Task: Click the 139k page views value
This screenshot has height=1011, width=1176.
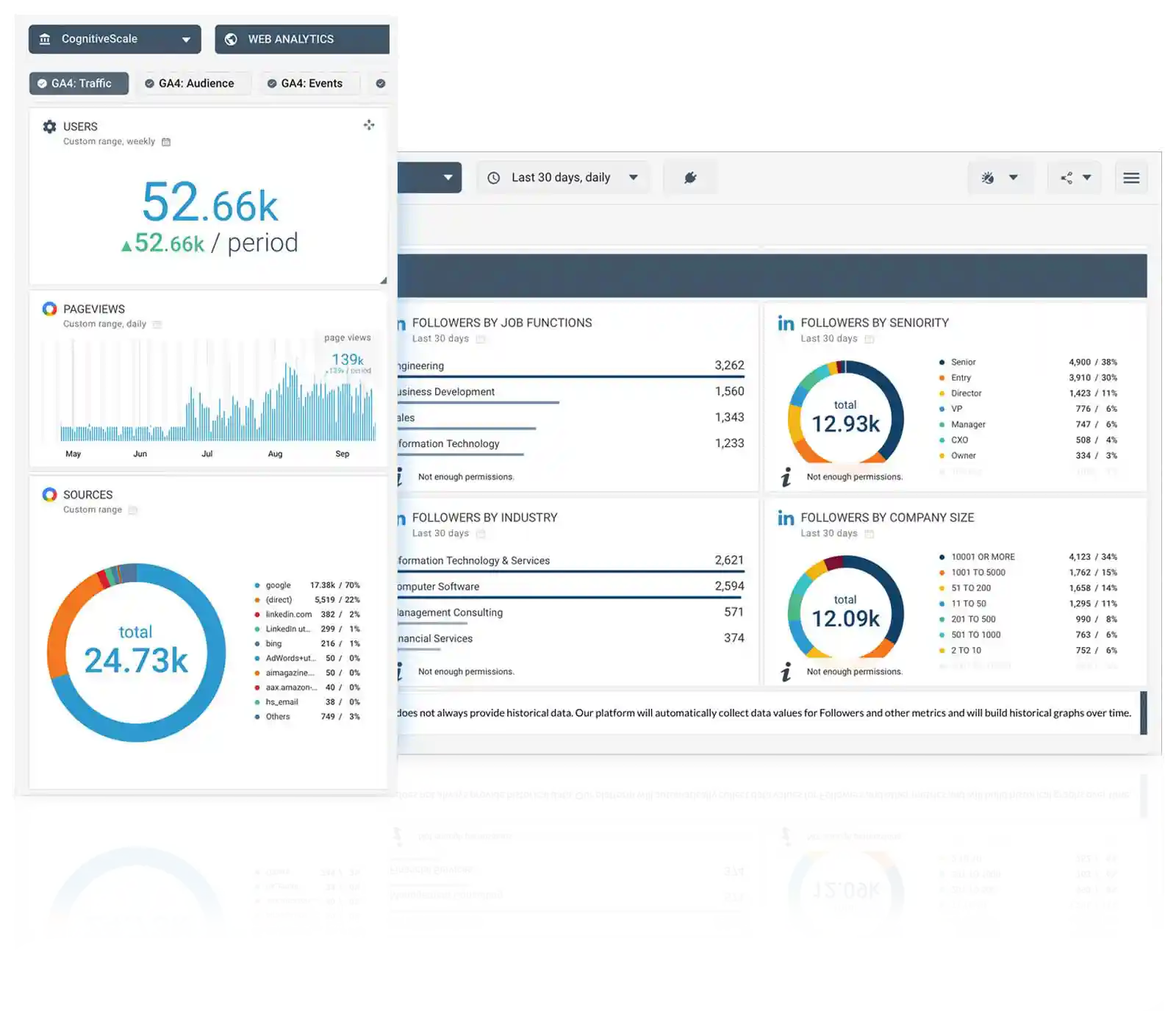Action: click(348, 360)
